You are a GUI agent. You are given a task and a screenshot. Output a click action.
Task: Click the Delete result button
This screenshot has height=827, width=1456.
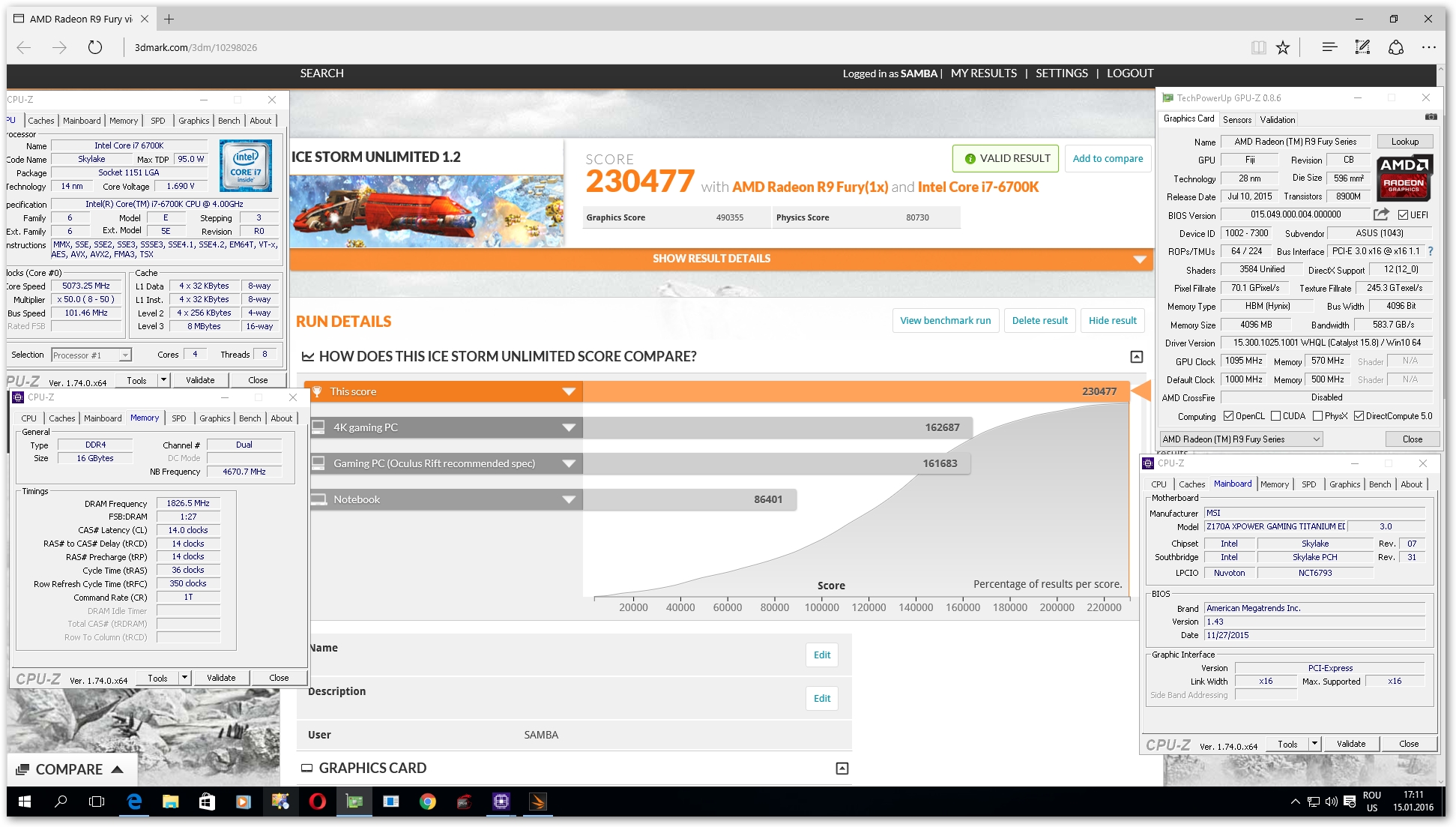(x=1040, y=320)
